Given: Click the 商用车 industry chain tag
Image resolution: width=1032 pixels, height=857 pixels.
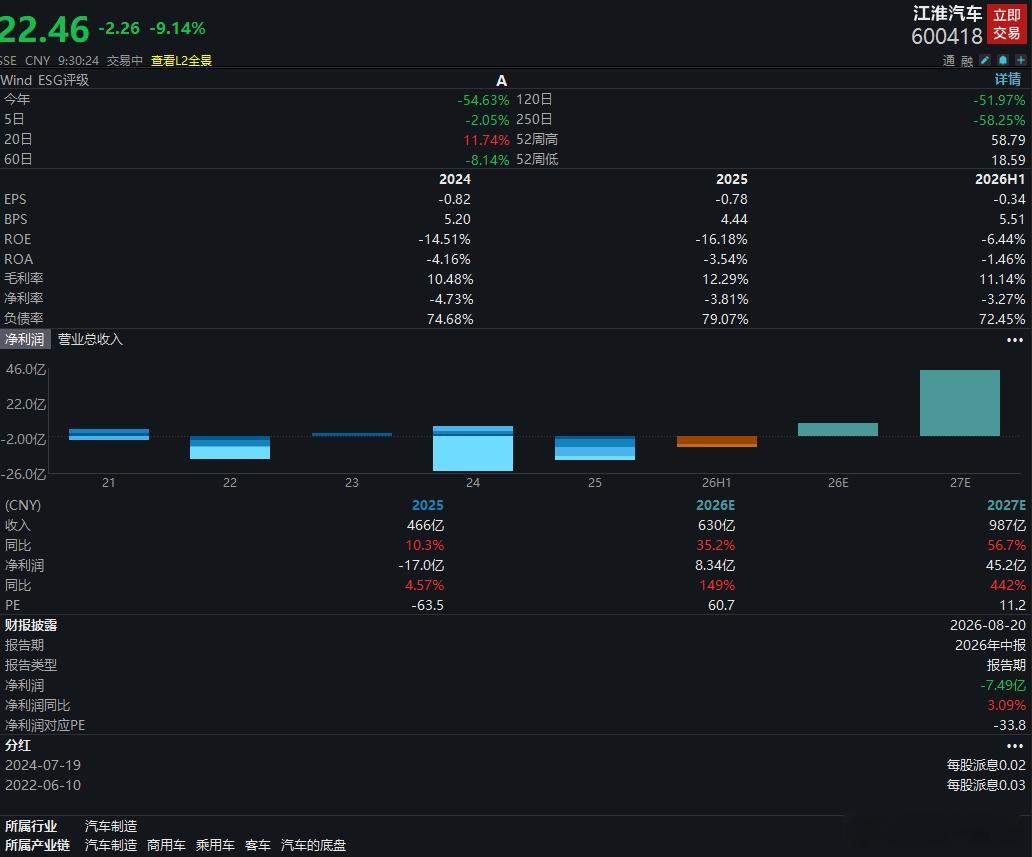Looking at the screenshot, I should 166,845.
